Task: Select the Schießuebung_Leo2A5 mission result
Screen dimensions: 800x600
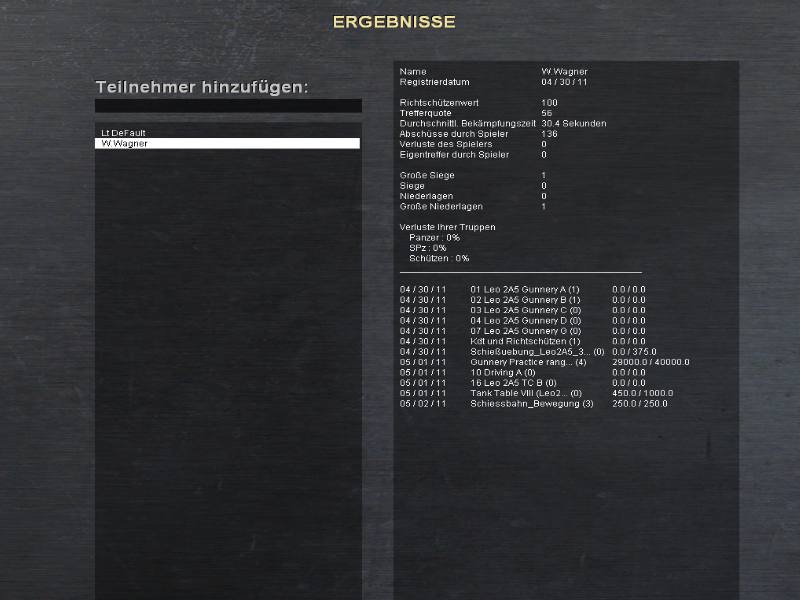Action: click(537, 352)
